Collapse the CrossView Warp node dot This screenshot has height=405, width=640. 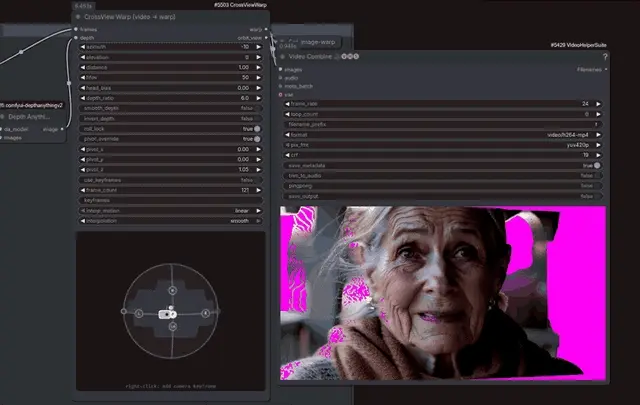pyautogui.click(x=78, y=17)
